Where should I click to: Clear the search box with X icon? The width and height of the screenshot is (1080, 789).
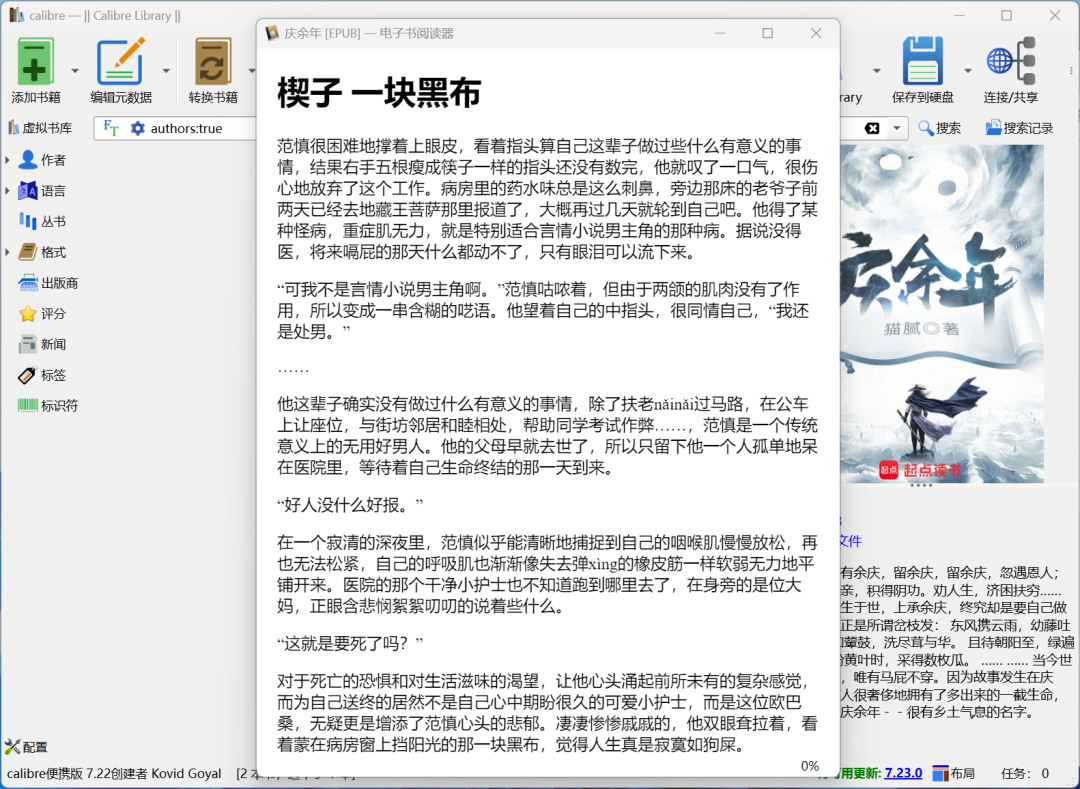(x=872, y=128)
